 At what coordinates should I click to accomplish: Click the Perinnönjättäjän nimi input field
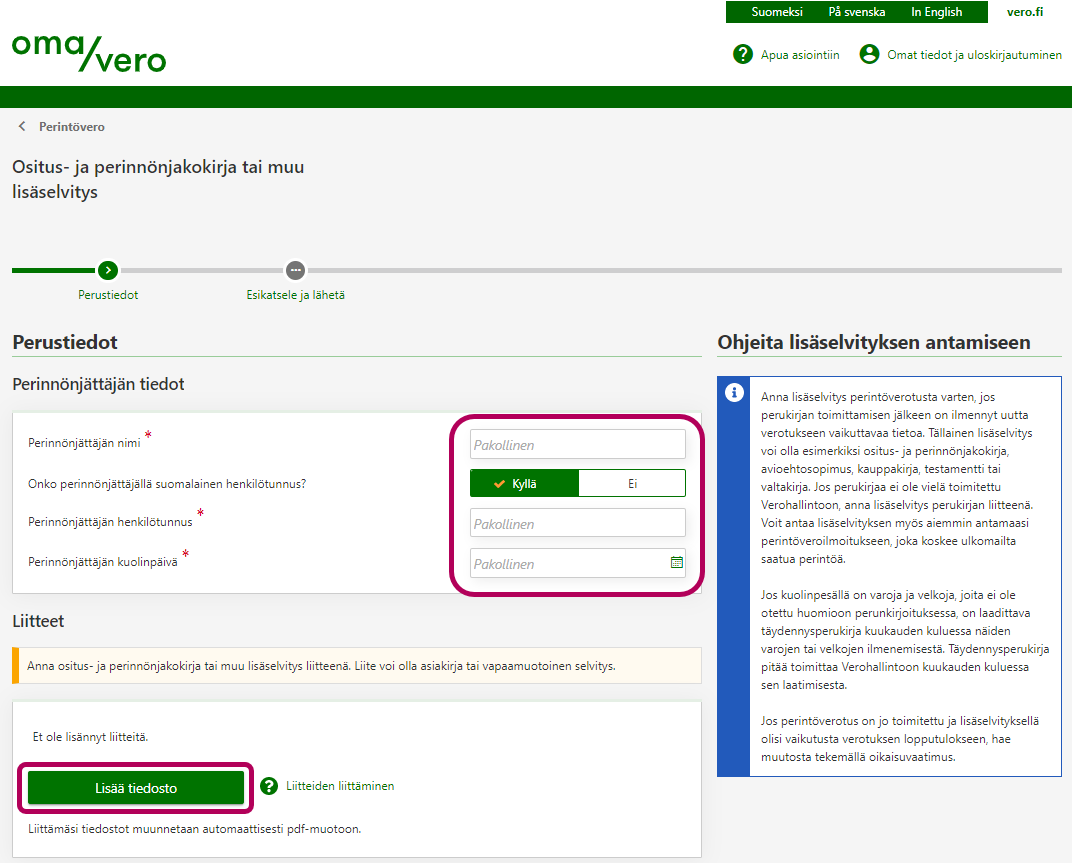pos(578,444)
